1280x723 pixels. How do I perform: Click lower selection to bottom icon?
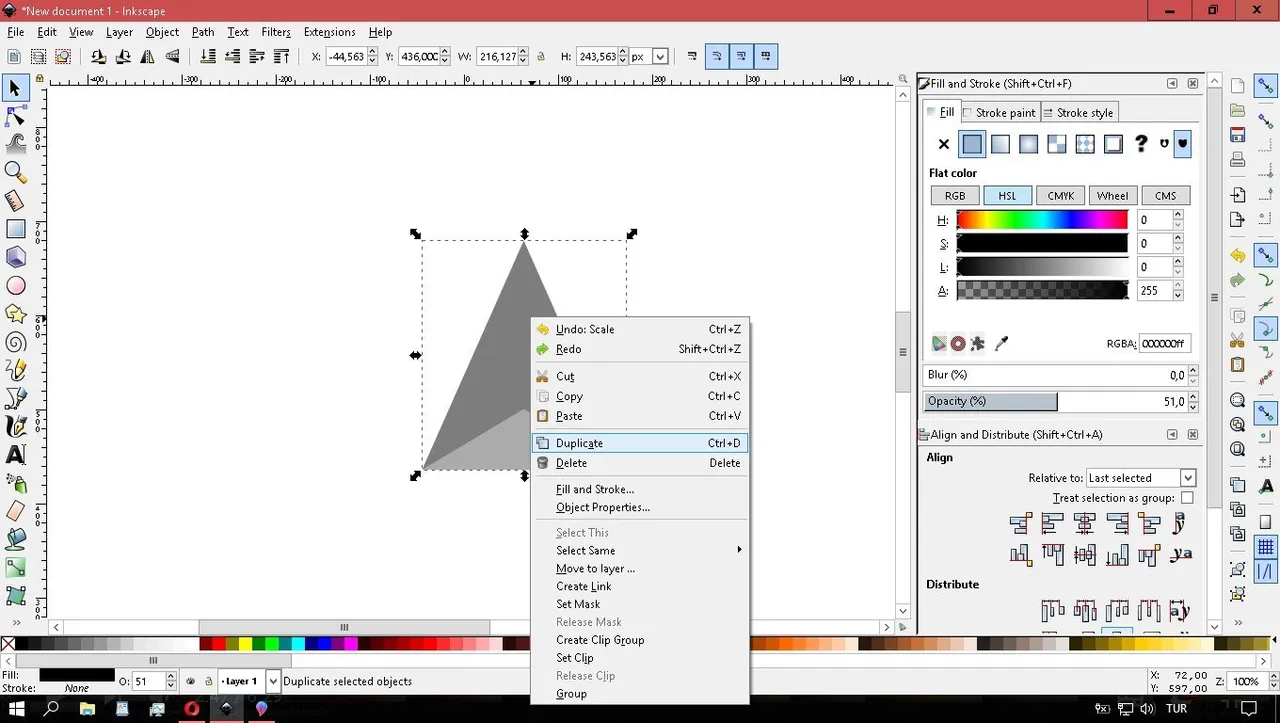pyautogui.click(x=208, y=57)
